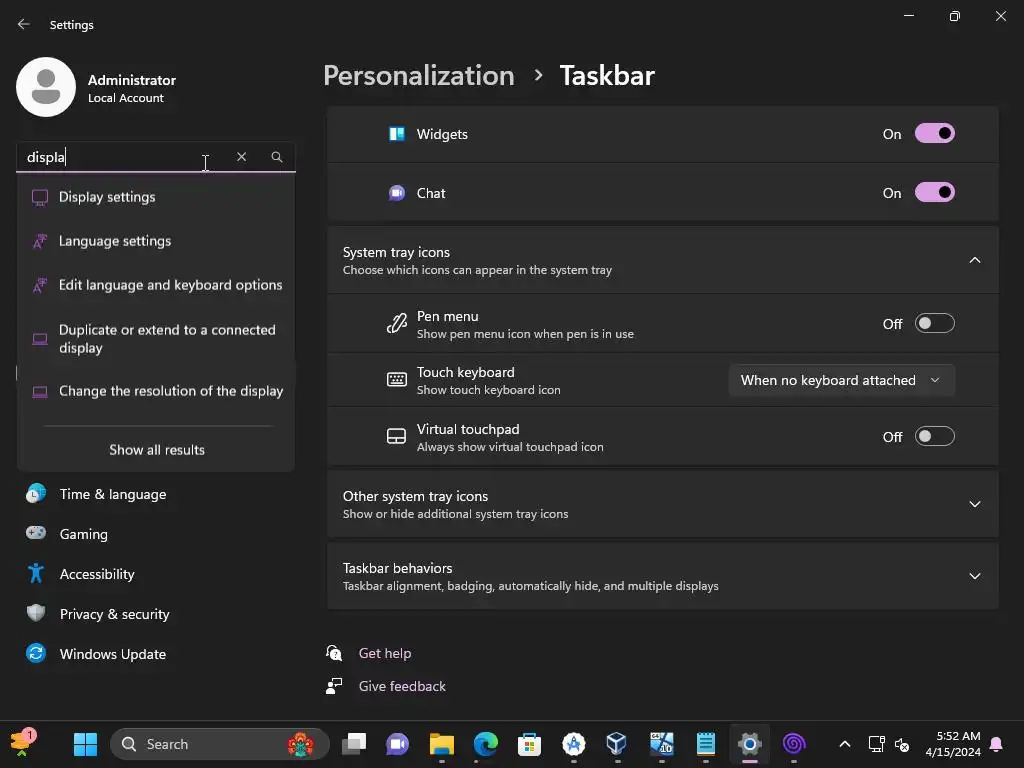
Task: Select Display settings search result
Action: (x=156, y=197)
